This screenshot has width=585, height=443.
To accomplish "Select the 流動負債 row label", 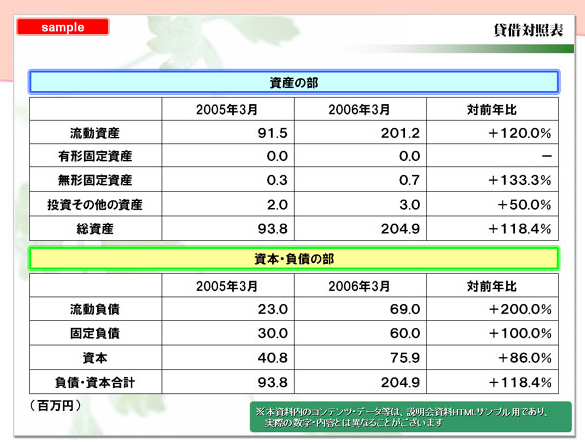I will [95, 309].
